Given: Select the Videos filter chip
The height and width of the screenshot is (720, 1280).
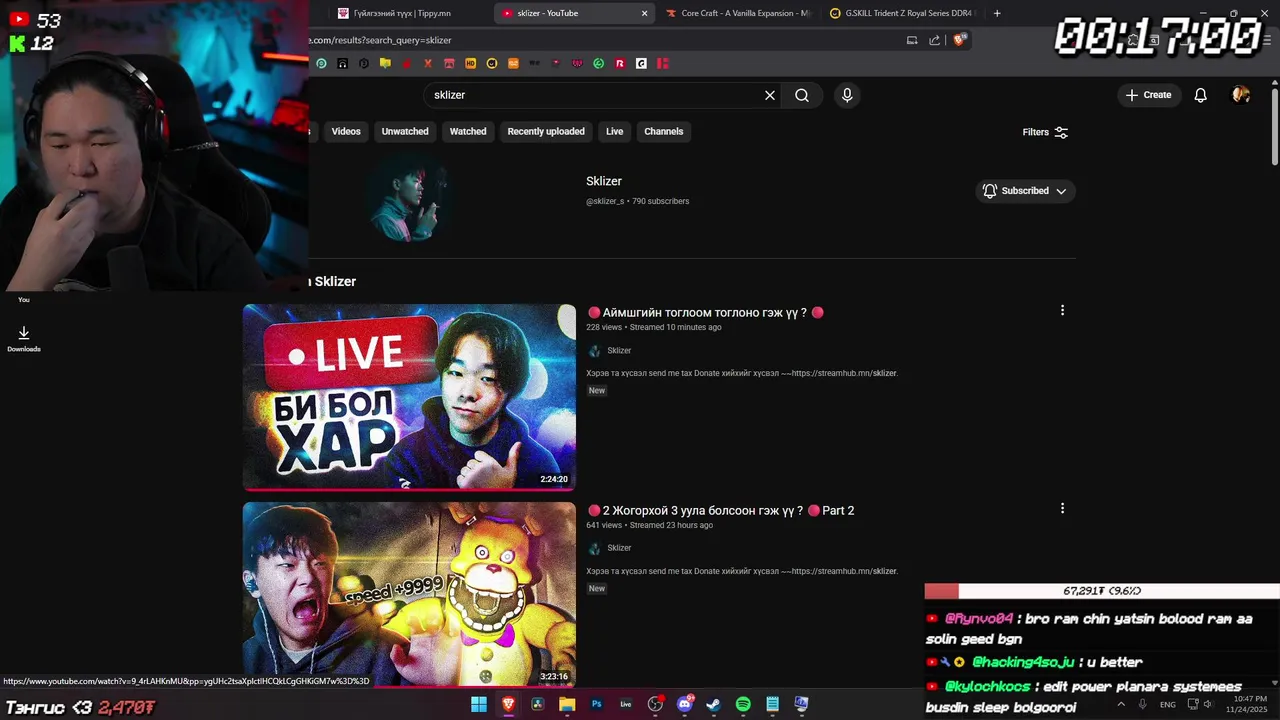Looking at the screenshot, I should (346, 131).
